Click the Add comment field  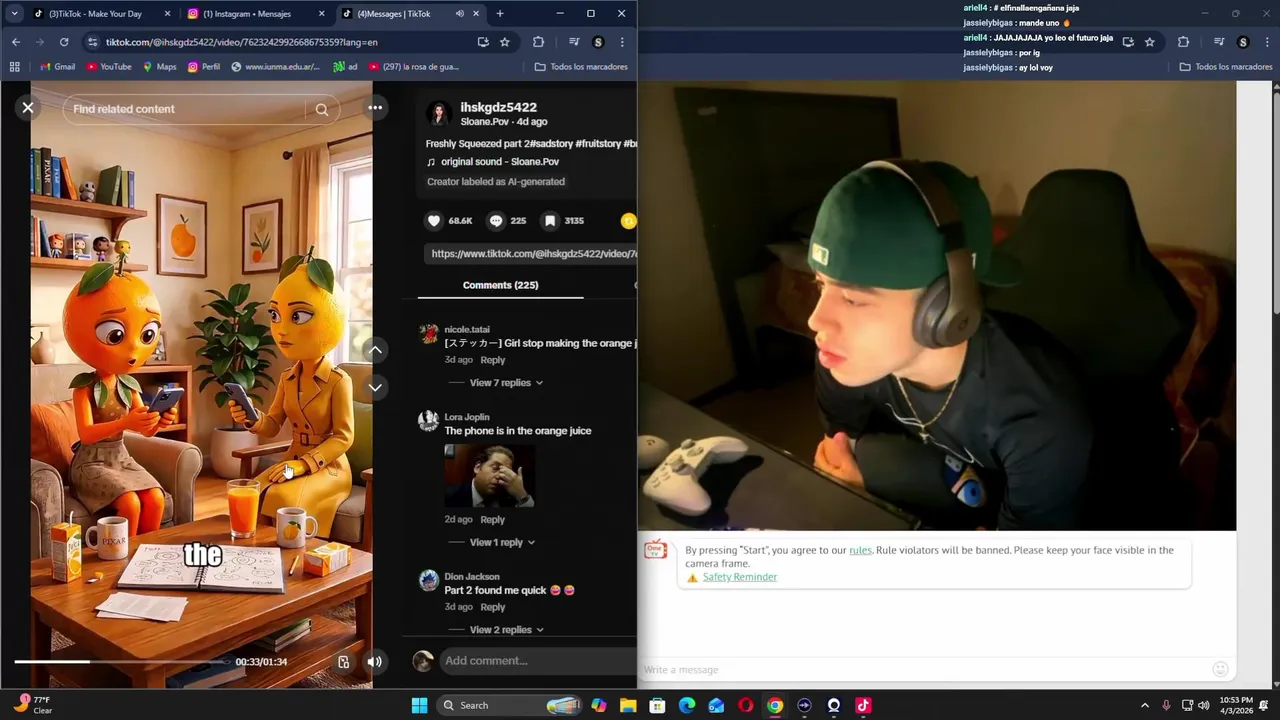(x=536, y=661)
